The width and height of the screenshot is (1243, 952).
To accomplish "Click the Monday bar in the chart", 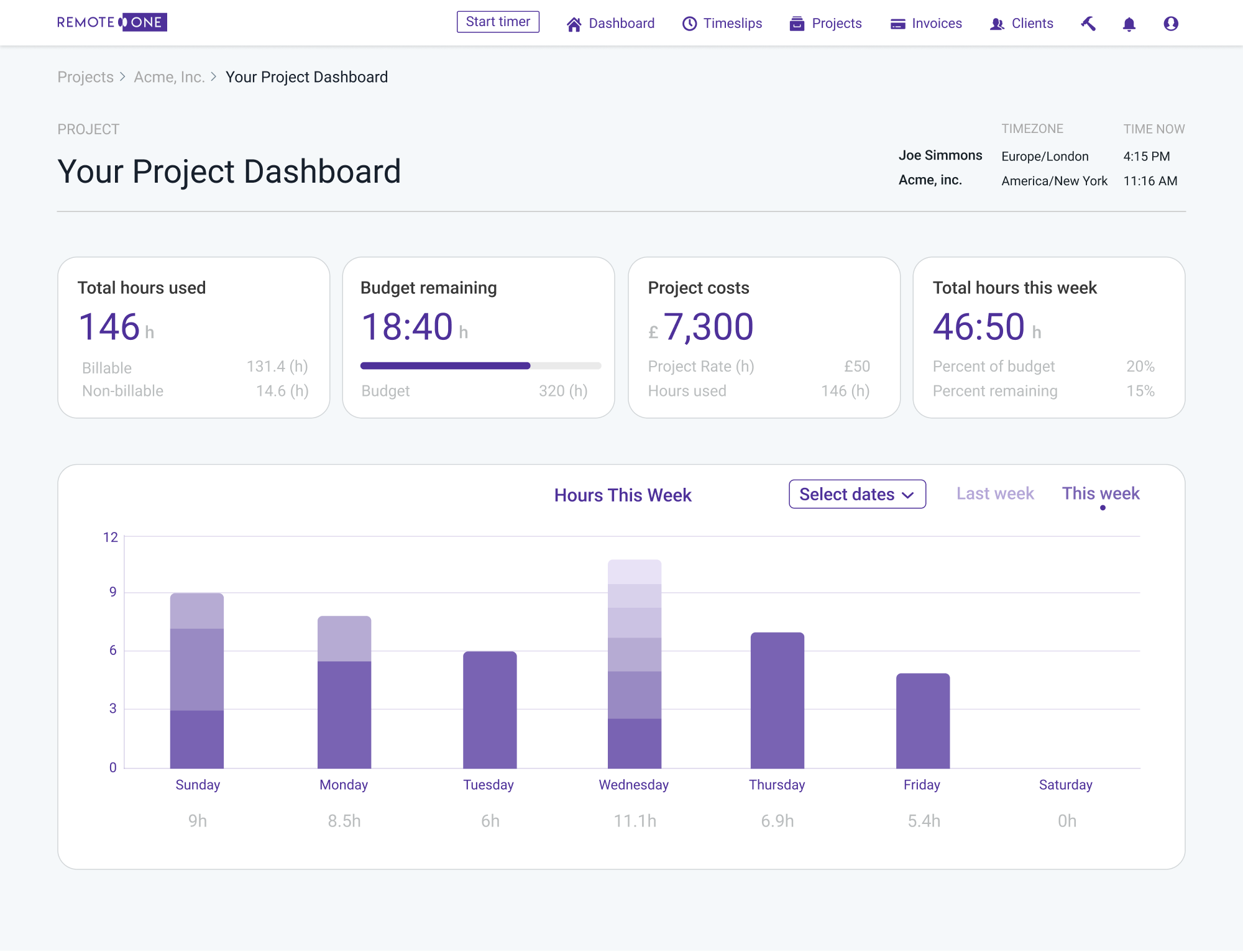I will point(344,692).
